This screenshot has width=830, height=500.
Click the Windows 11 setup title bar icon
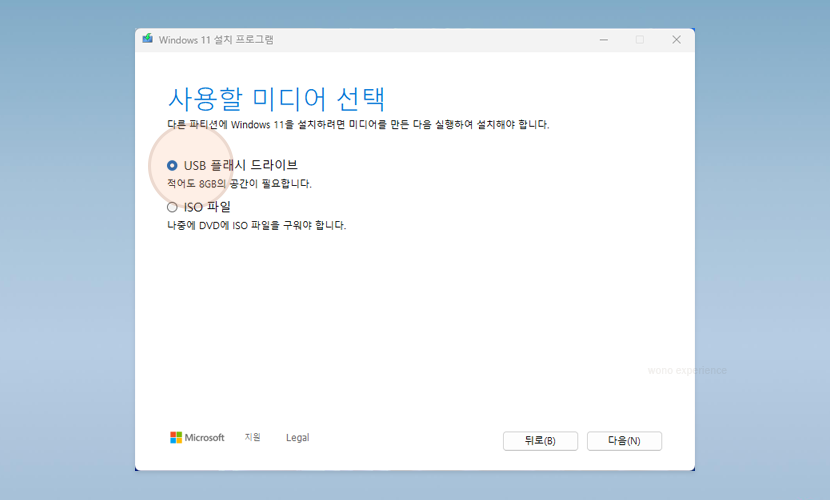pos(148,39)
